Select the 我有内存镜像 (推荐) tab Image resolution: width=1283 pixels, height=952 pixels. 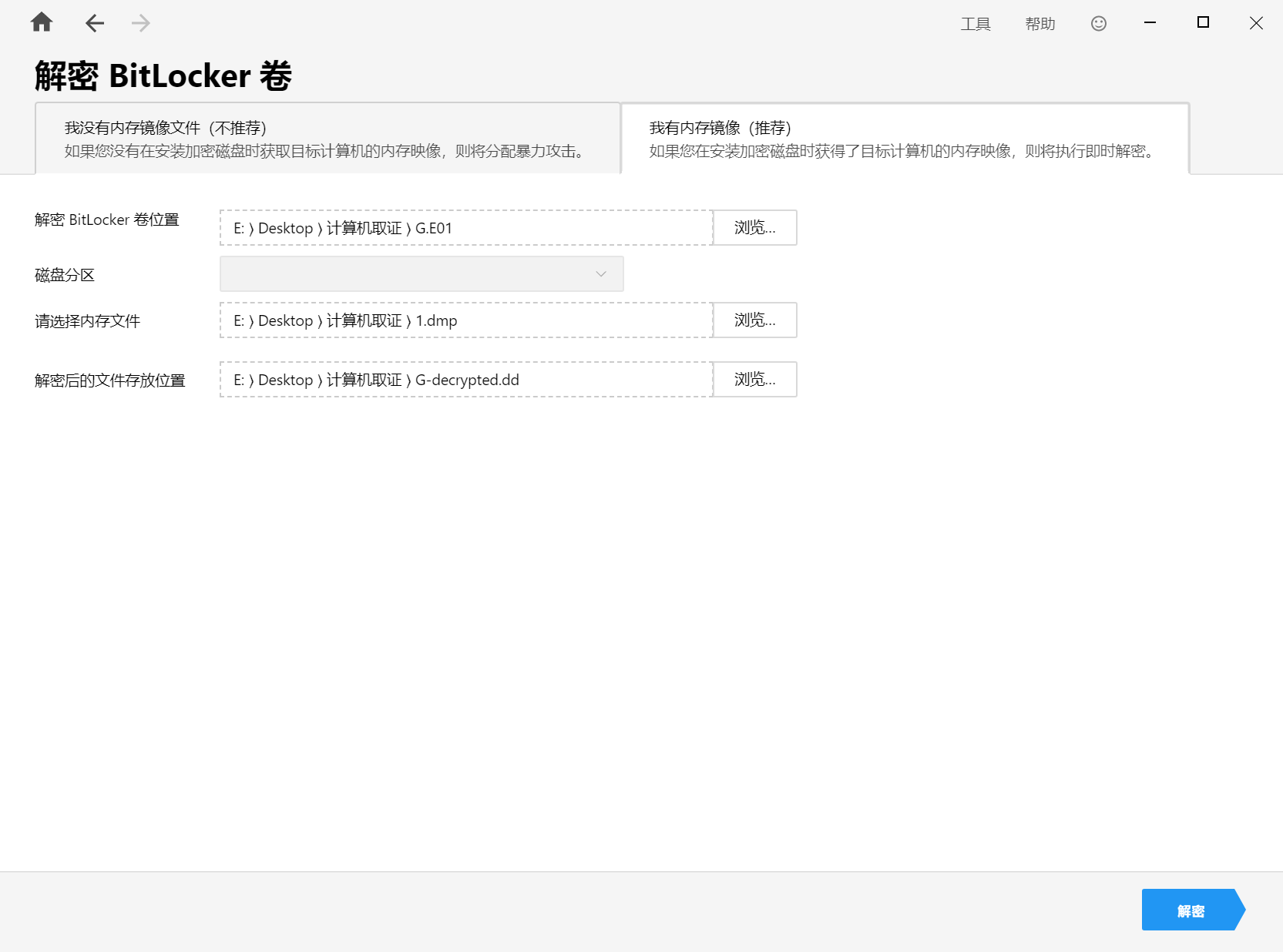(905, 139)
